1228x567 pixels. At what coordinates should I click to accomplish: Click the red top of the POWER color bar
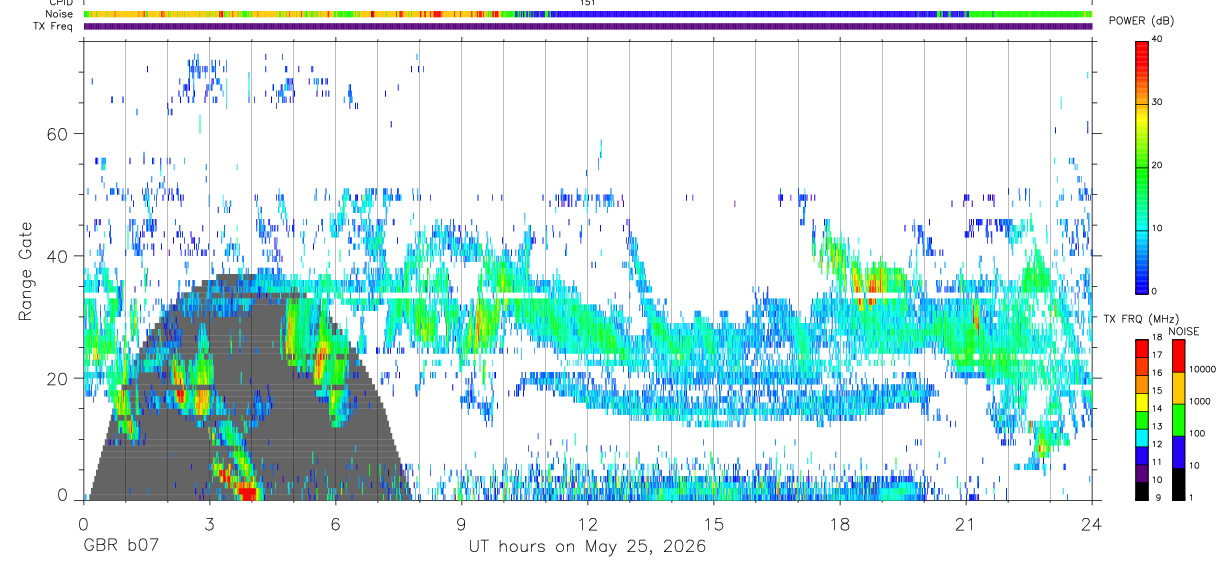coord(1141,48)
